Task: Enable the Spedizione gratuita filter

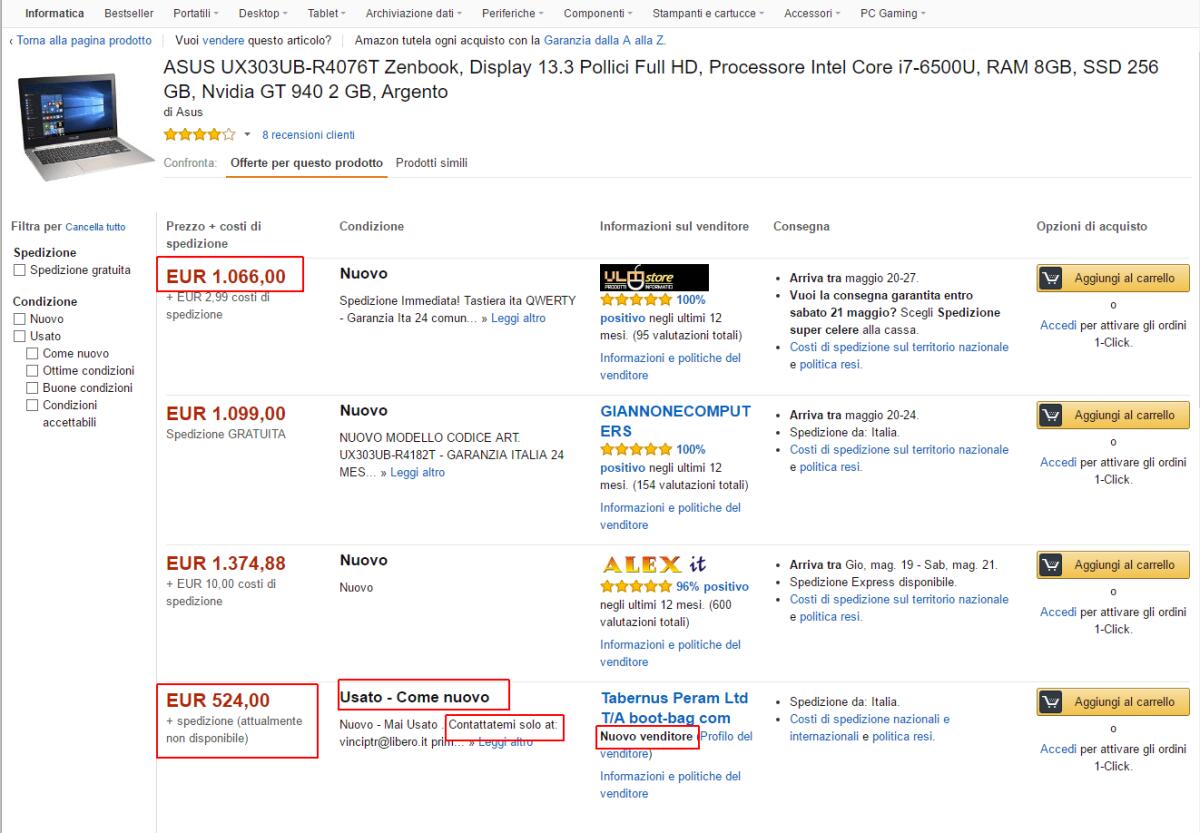Action: [x=18, y=270]
